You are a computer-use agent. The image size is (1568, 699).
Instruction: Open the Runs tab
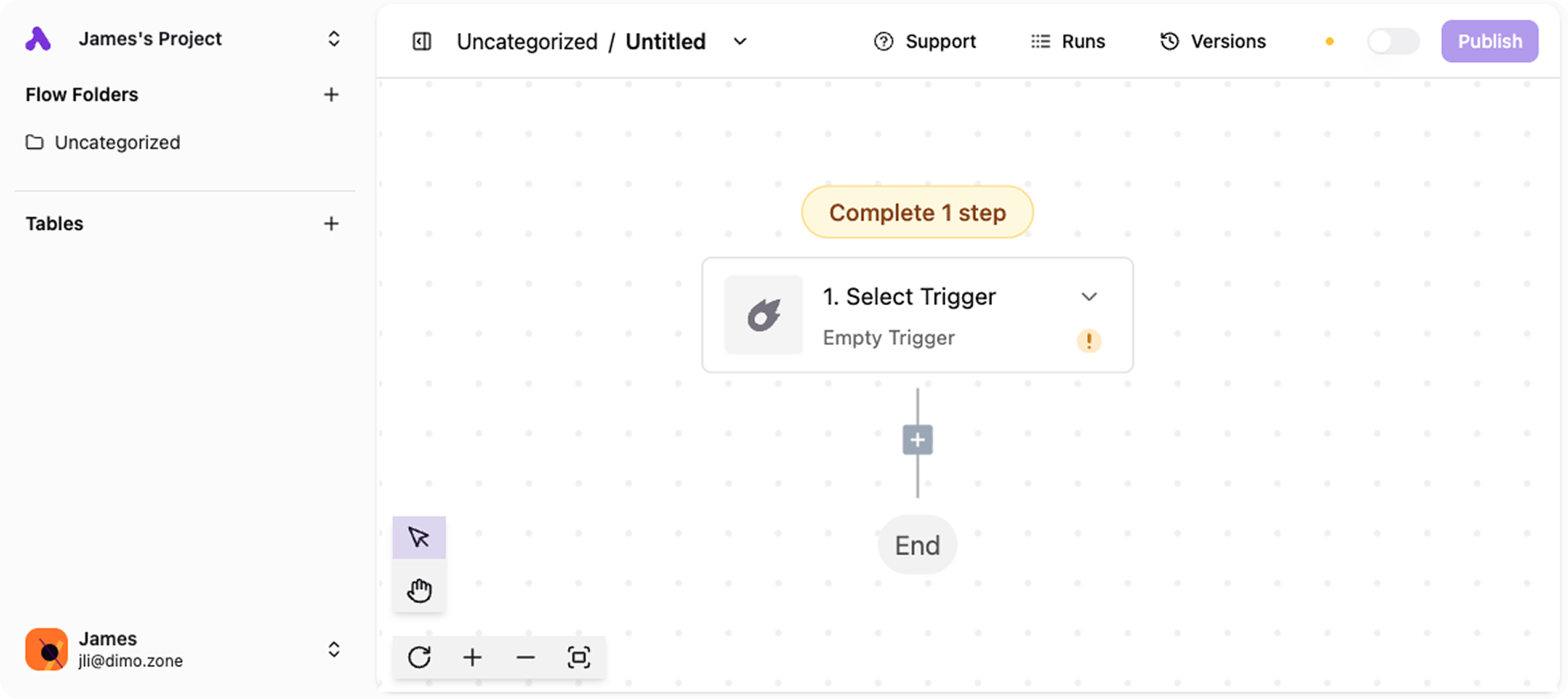point(1068,42)
